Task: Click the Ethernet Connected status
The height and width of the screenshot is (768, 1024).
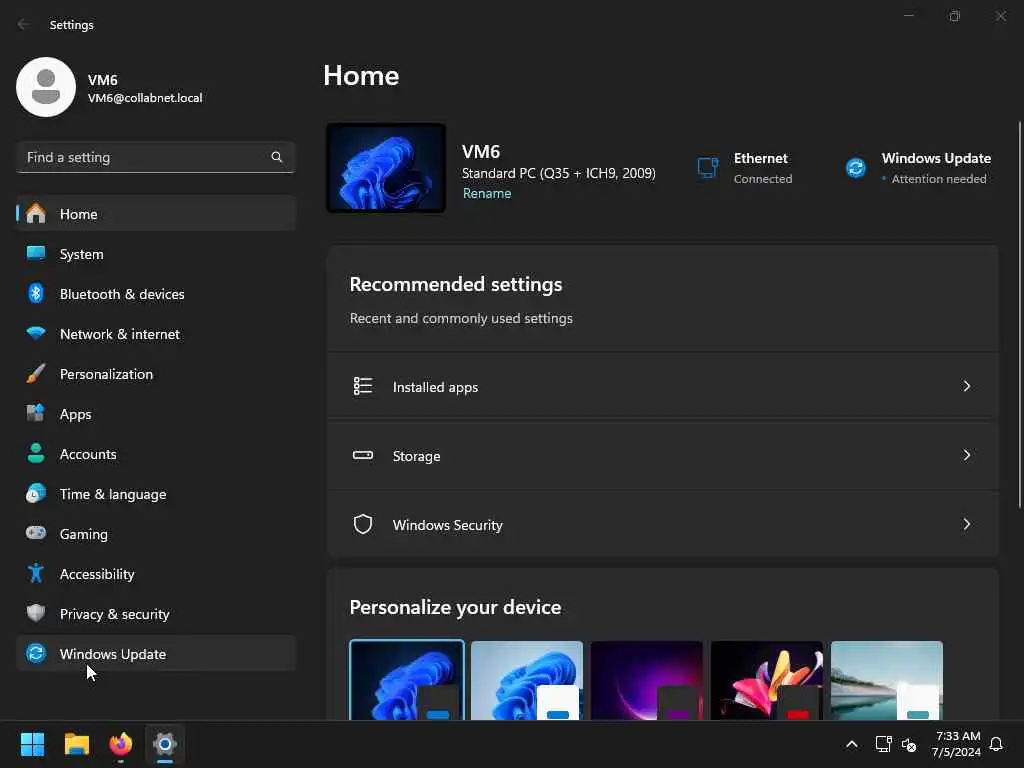Action: click(745, 168)
